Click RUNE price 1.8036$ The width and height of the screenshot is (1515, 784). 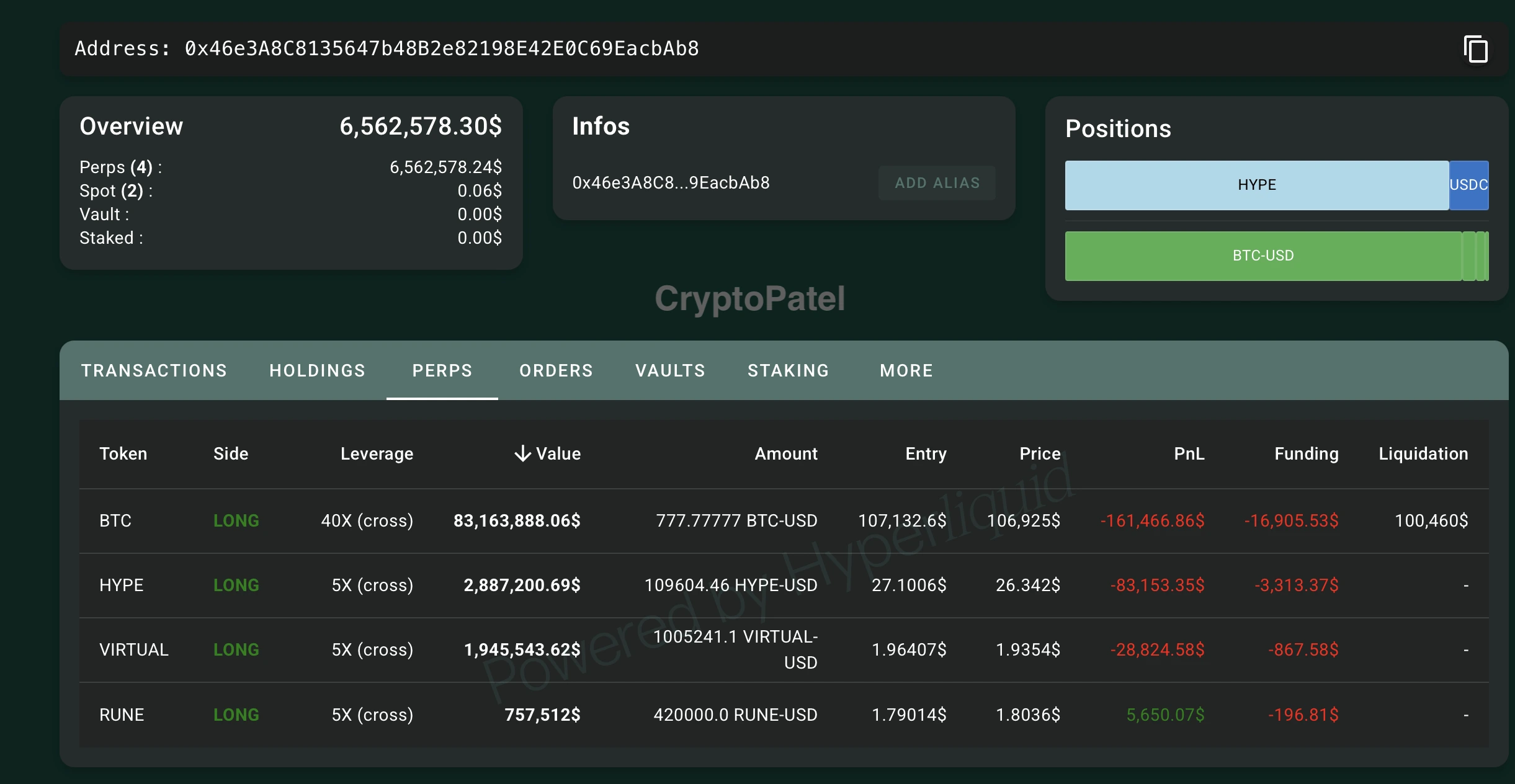tap(1028, 715)
